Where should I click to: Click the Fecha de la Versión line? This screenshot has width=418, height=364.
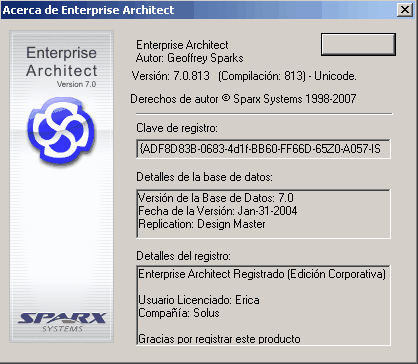[217, 211]
